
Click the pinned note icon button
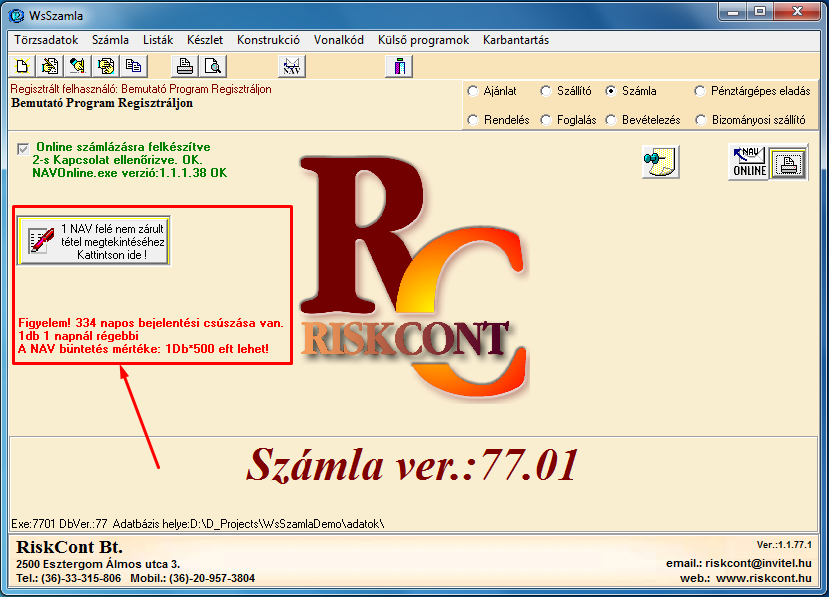click(659, 162)
